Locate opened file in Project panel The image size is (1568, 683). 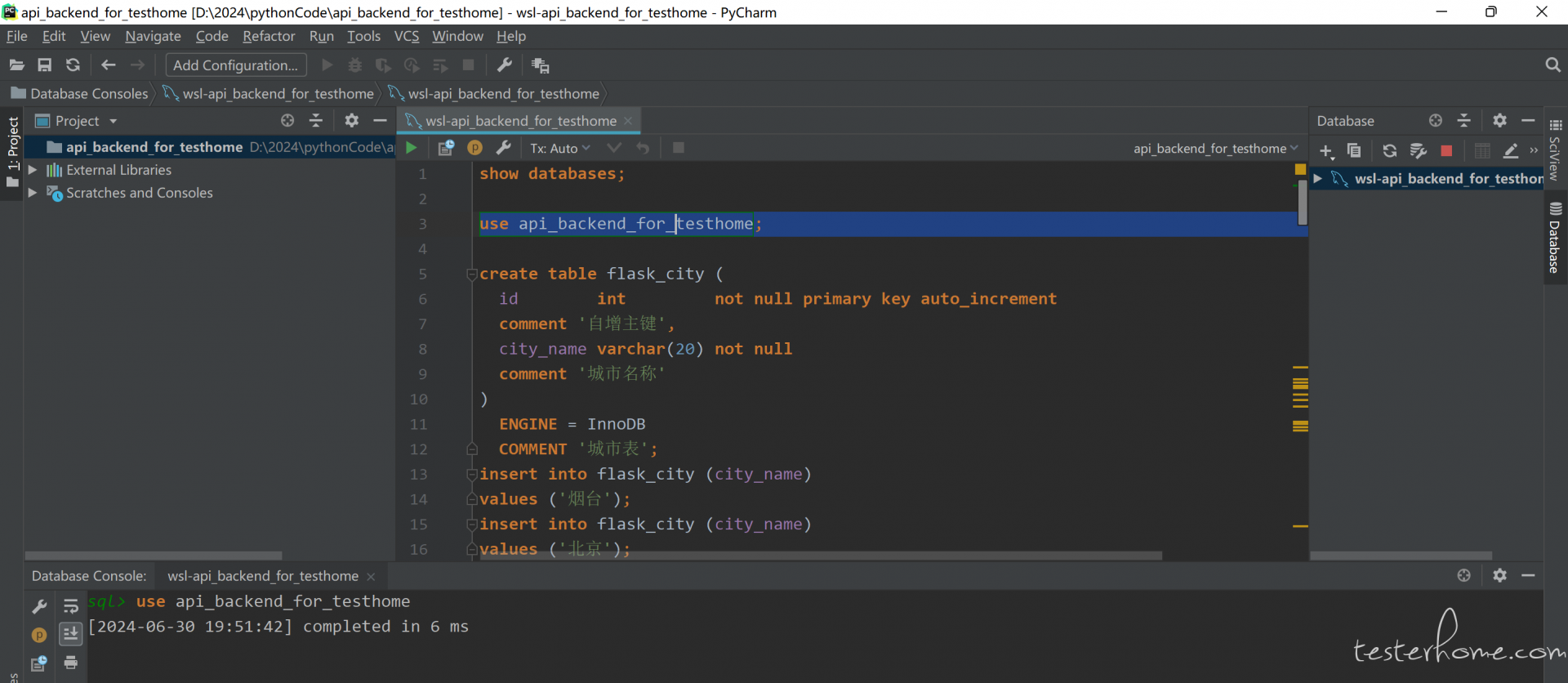point(287,121)
